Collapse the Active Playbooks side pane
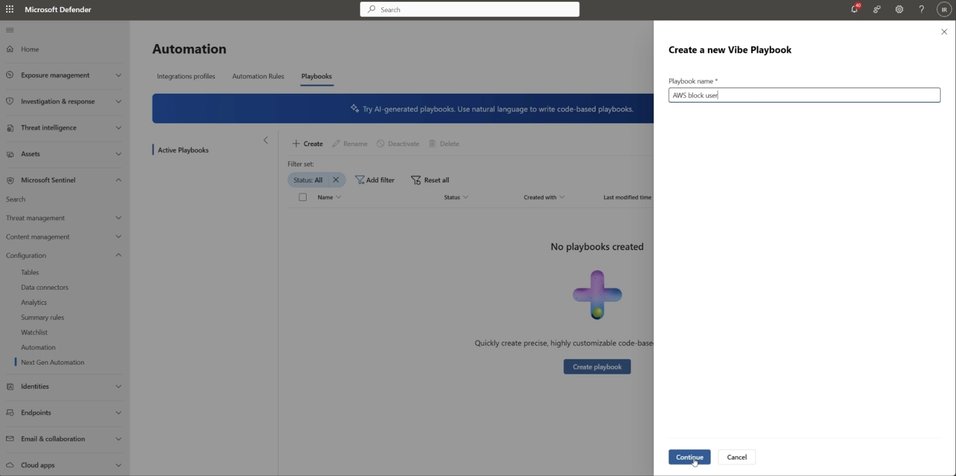 click(x=265, y=140)
